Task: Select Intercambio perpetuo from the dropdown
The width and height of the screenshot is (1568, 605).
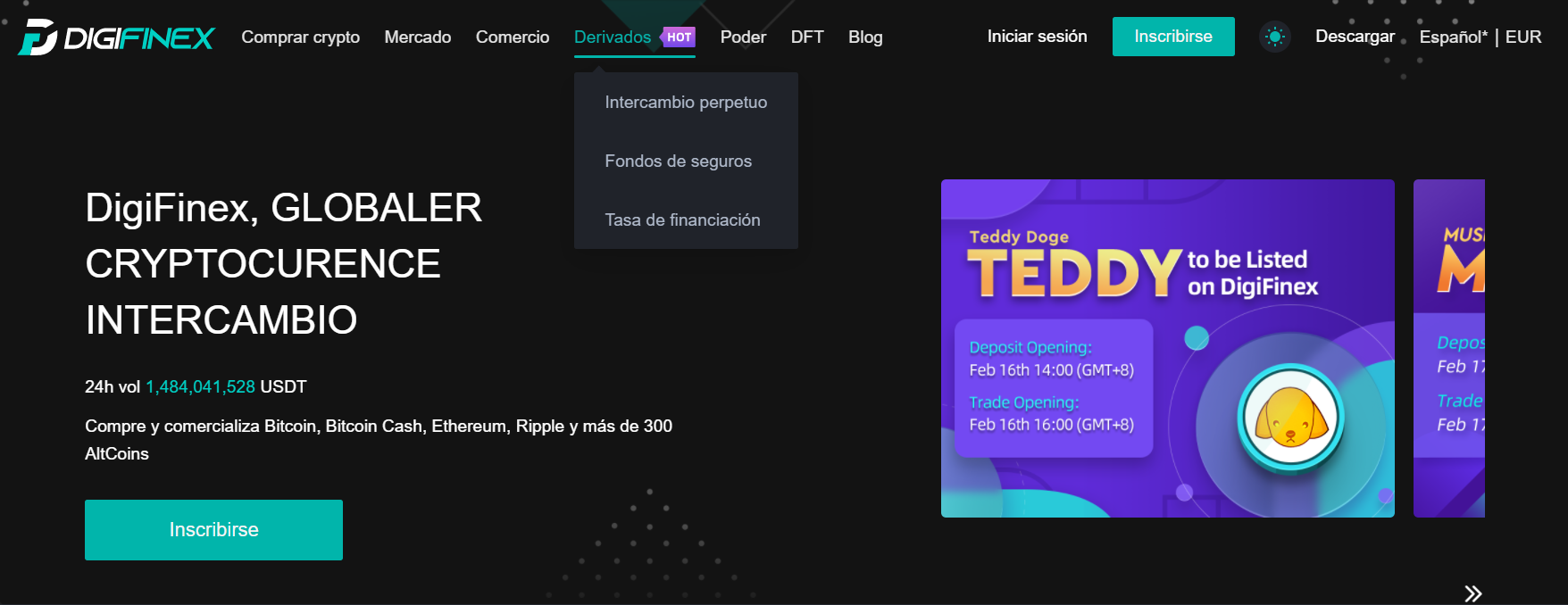Action: pyautogui.click(x=686, y=102)
